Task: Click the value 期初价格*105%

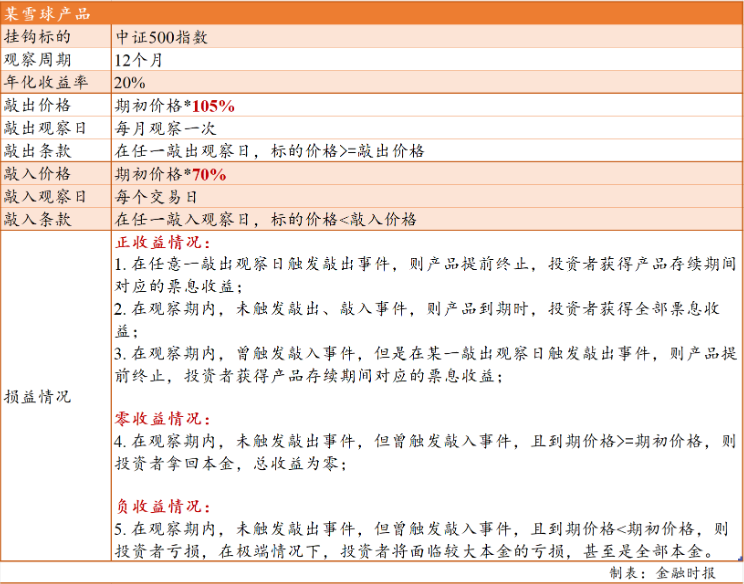Action: [175, 106]
